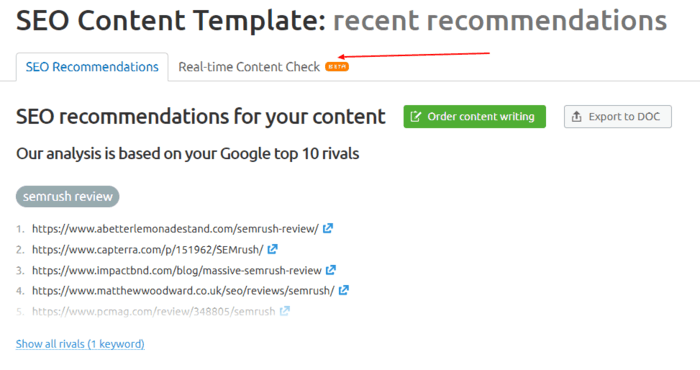
Task: Open the matthewwoodward.co.uk reviews link
Action: point(183,291)
